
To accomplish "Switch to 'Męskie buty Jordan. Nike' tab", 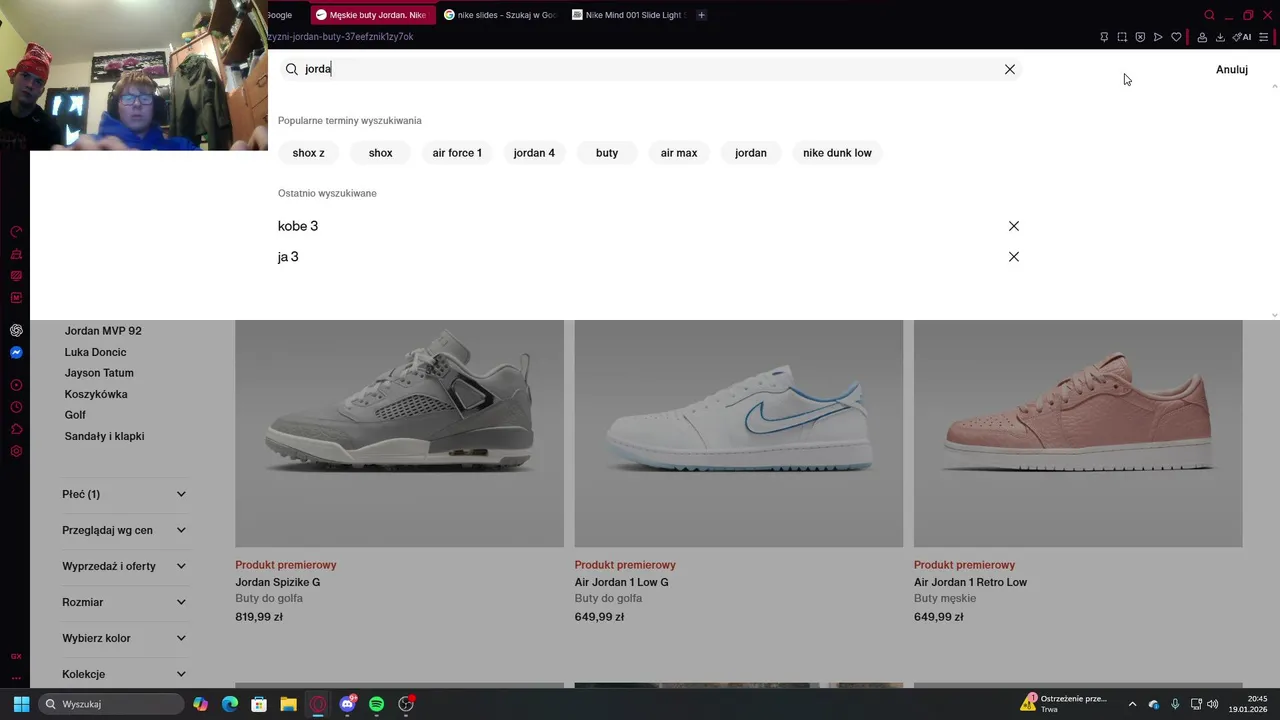I will (372, 15).
